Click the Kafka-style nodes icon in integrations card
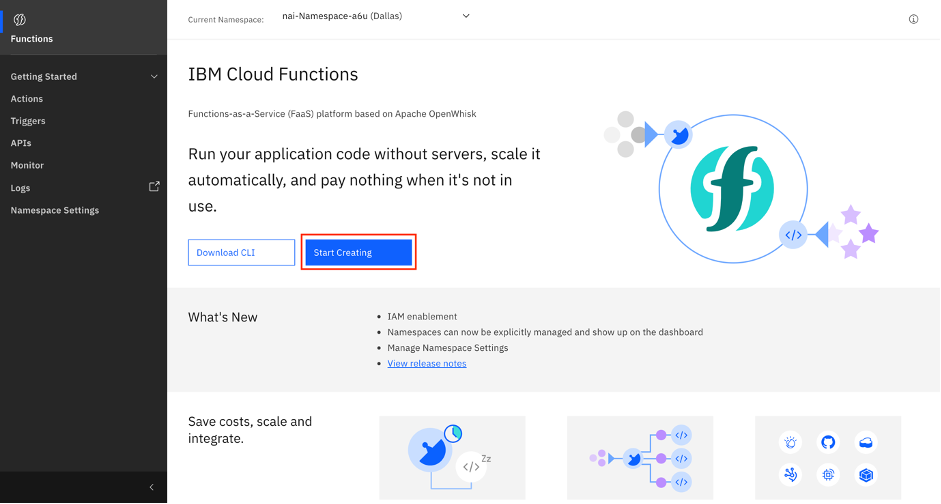Image resolution: width=941 pixels, height=504 pixels. point(790,475)
